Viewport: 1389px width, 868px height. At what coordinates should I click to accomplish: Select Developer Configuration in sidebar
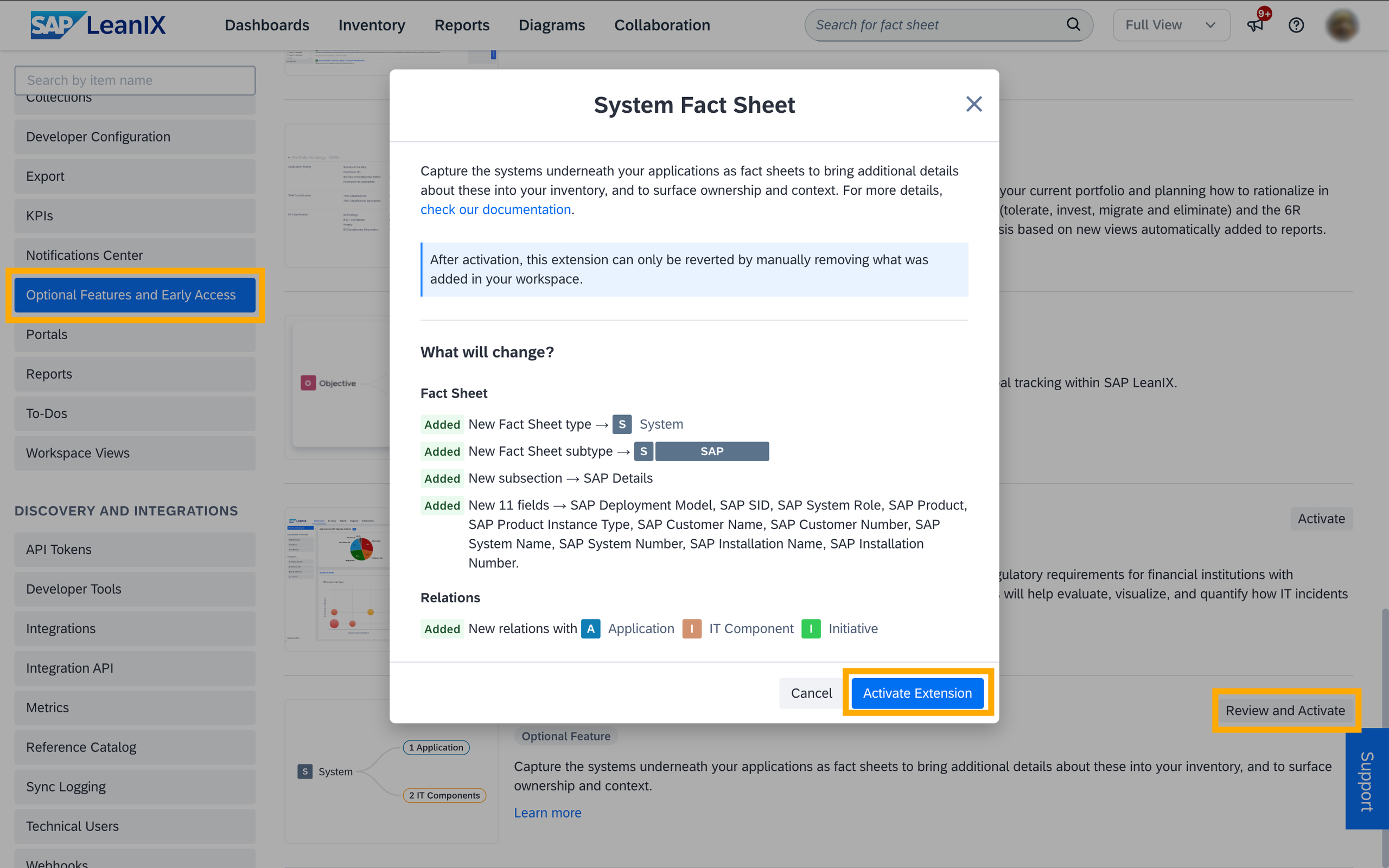click(135, 137)
